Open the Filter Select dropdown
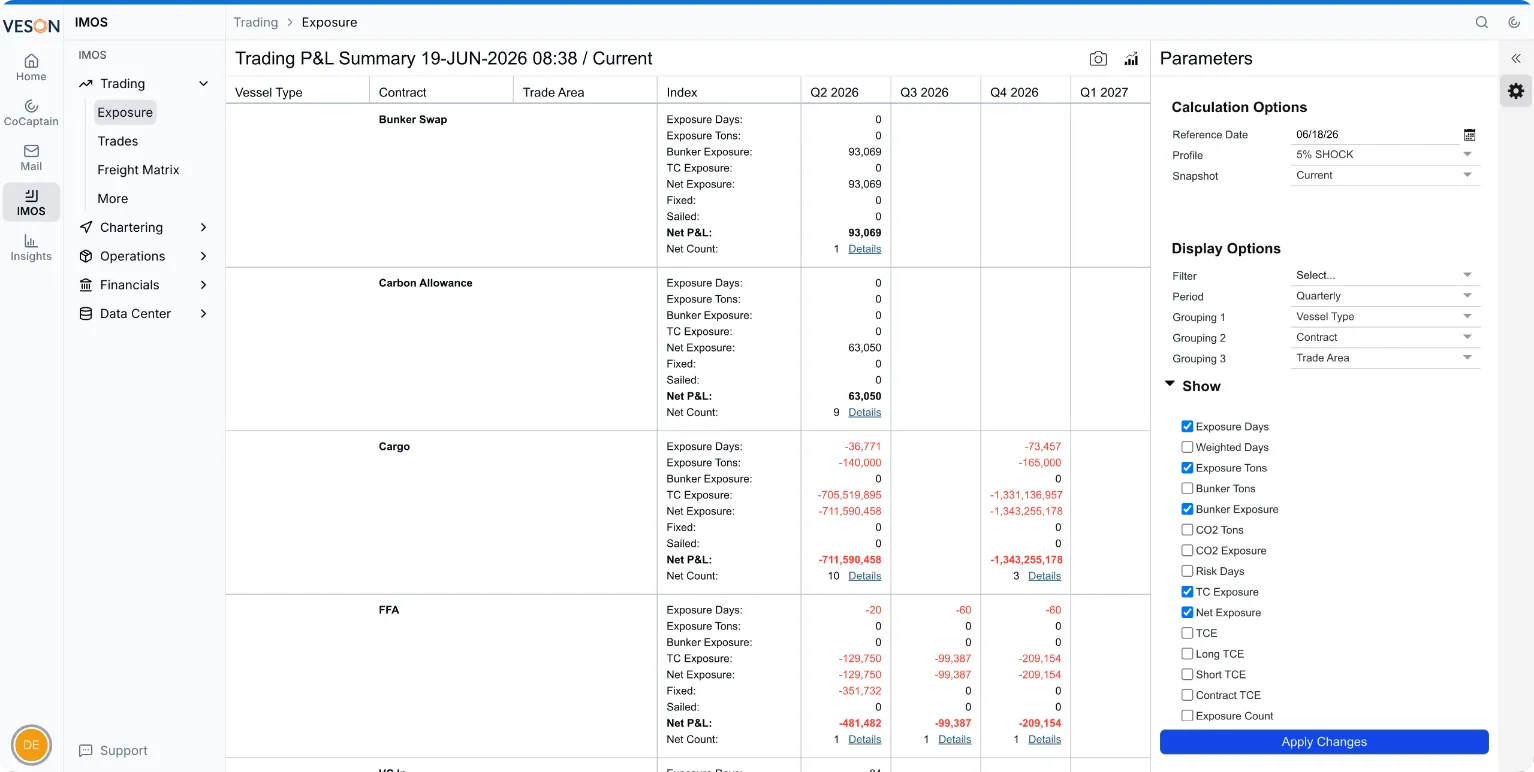Image resolution: width=1534 pixels, height=772 pixels. (x=1385, y=275)
